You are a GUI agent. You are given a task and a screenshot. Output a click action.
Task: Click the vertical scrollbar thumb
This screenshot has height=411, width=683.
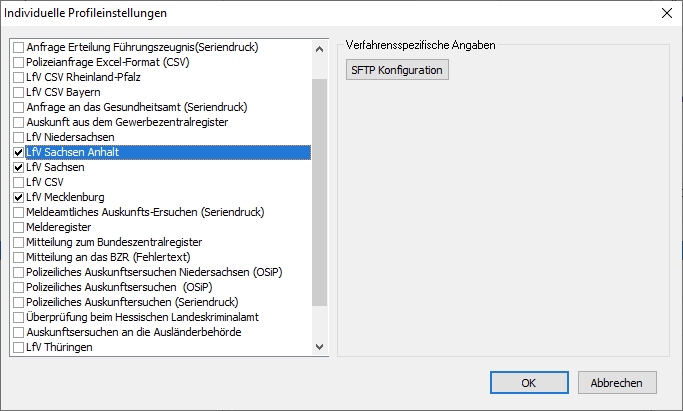(320, 190)
